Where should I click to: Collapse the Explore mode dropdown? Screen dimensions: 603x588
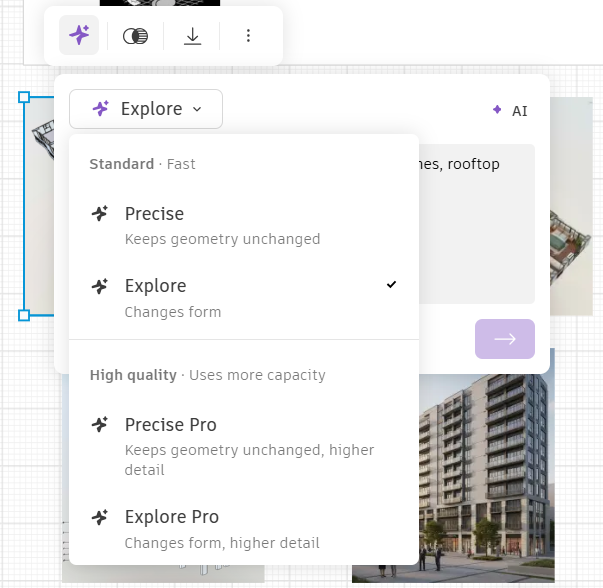146,109
